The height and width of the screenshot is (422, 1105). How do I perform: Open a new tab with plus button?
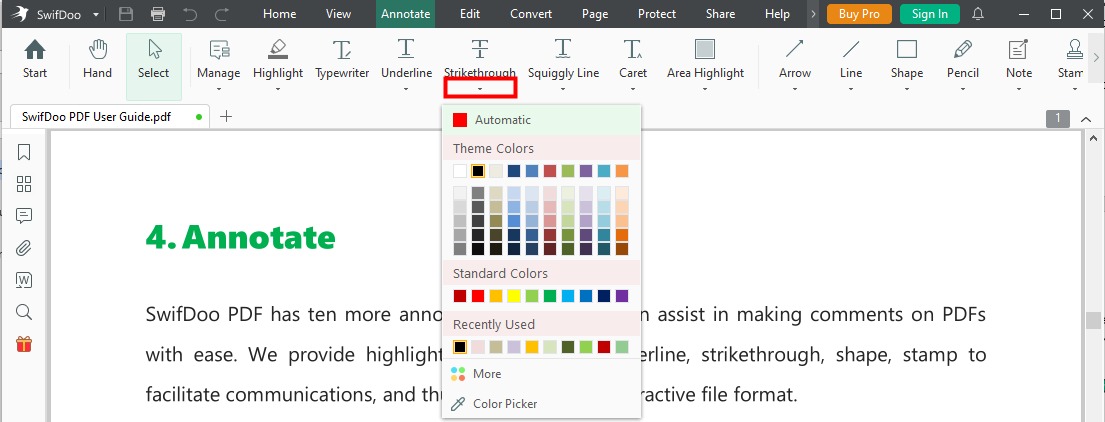226,117
